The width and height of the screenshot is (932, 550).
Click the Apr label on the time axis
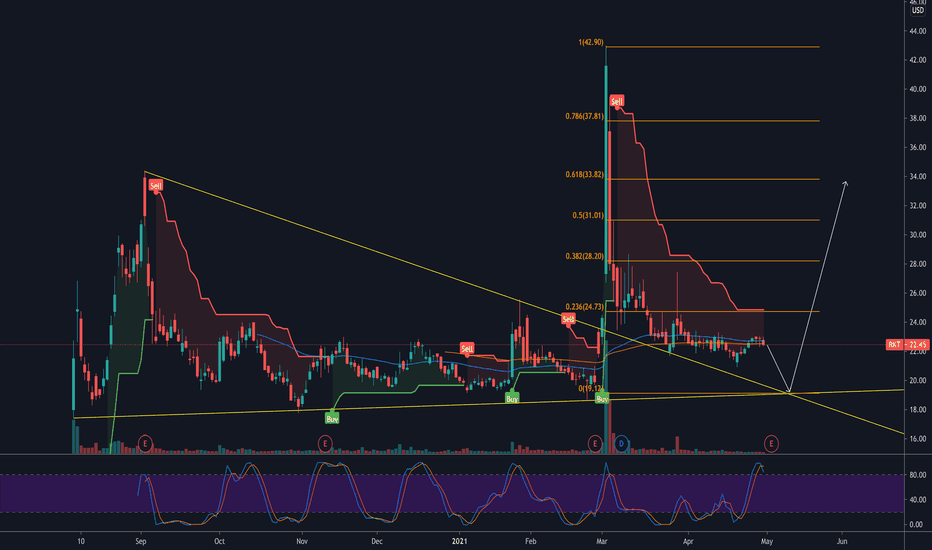click(688, 541)
